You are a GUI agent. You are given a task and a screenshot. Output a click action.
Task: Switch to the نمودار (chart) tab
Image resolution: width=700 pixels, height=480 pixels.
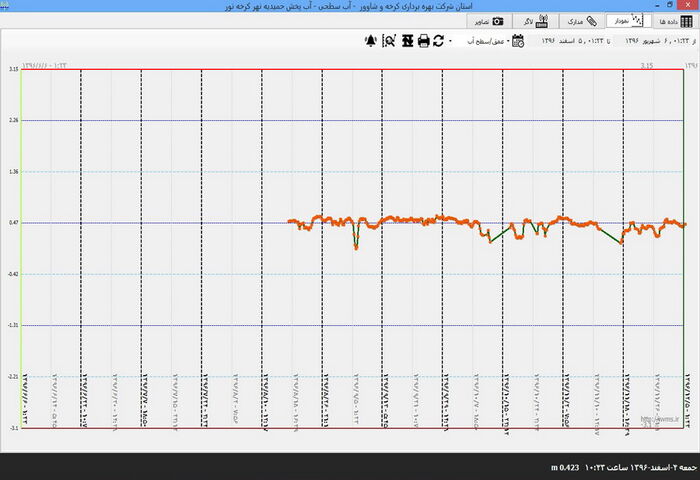click(x=629, y=21)
